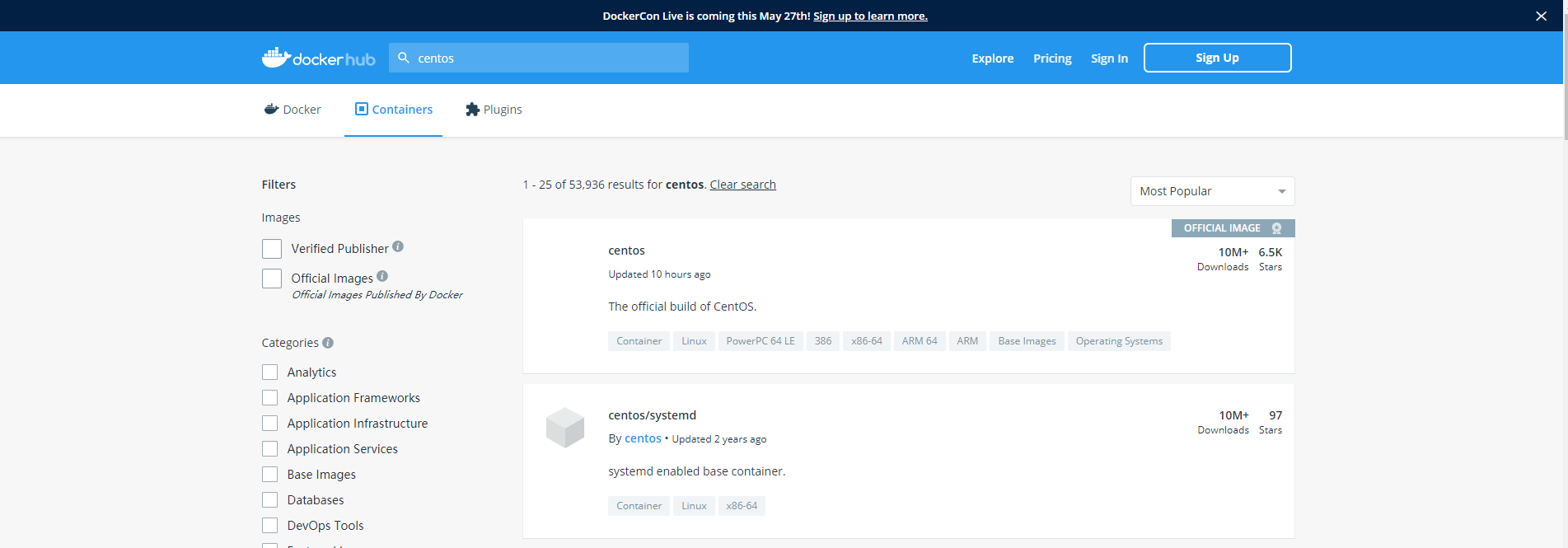Click the Linux tag on centos/systemd

click(x=694, y=506)
